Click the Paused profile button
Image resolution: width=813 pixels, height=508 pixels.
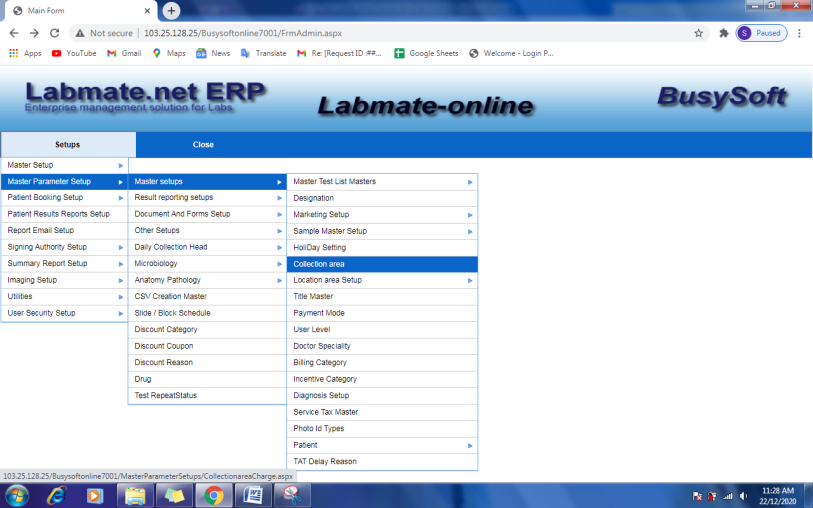tap(761, 33)
